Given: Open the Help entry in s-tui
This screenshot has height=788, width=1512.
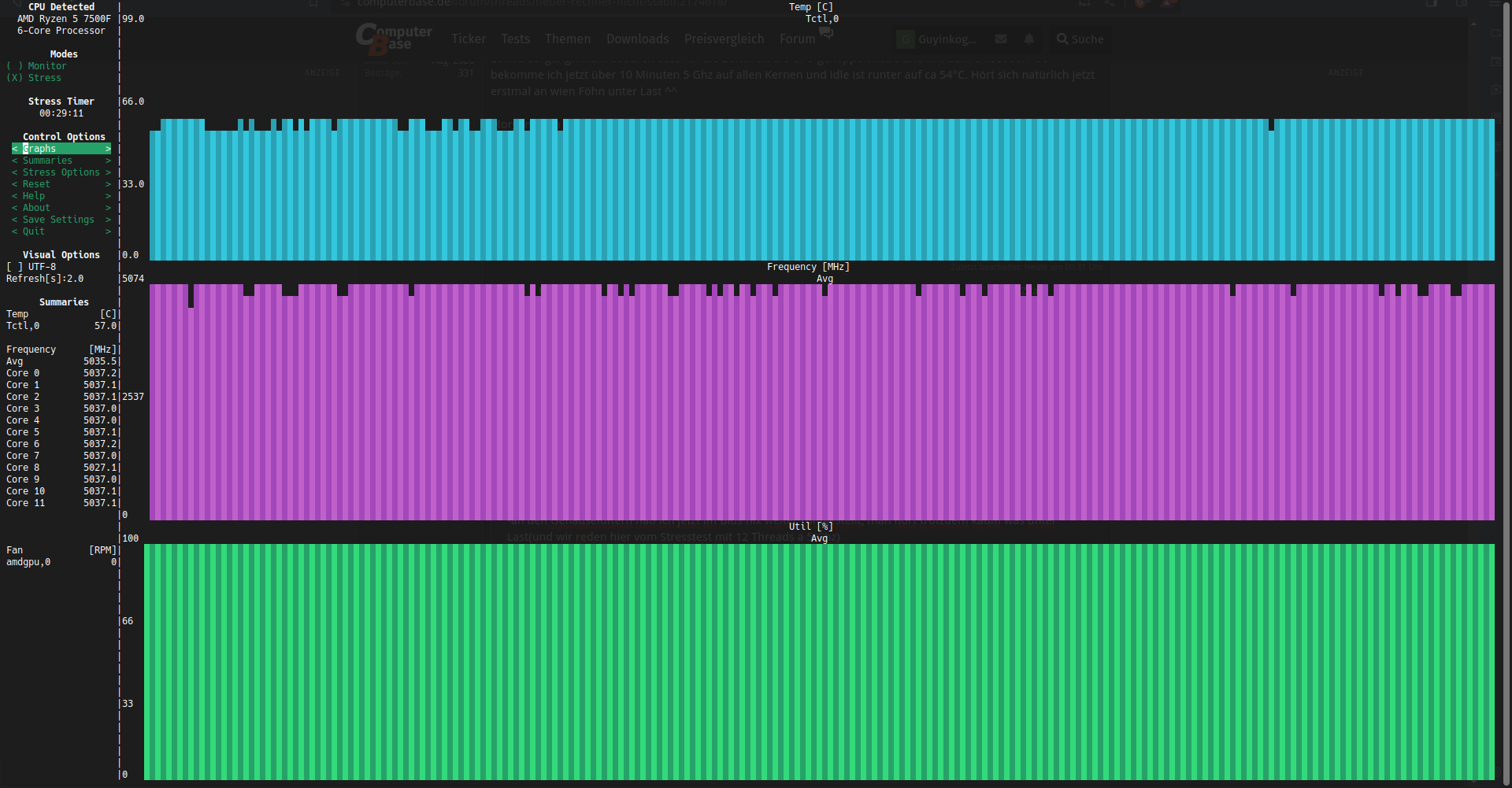Looking at the screenshot, I should coord(61,196).
